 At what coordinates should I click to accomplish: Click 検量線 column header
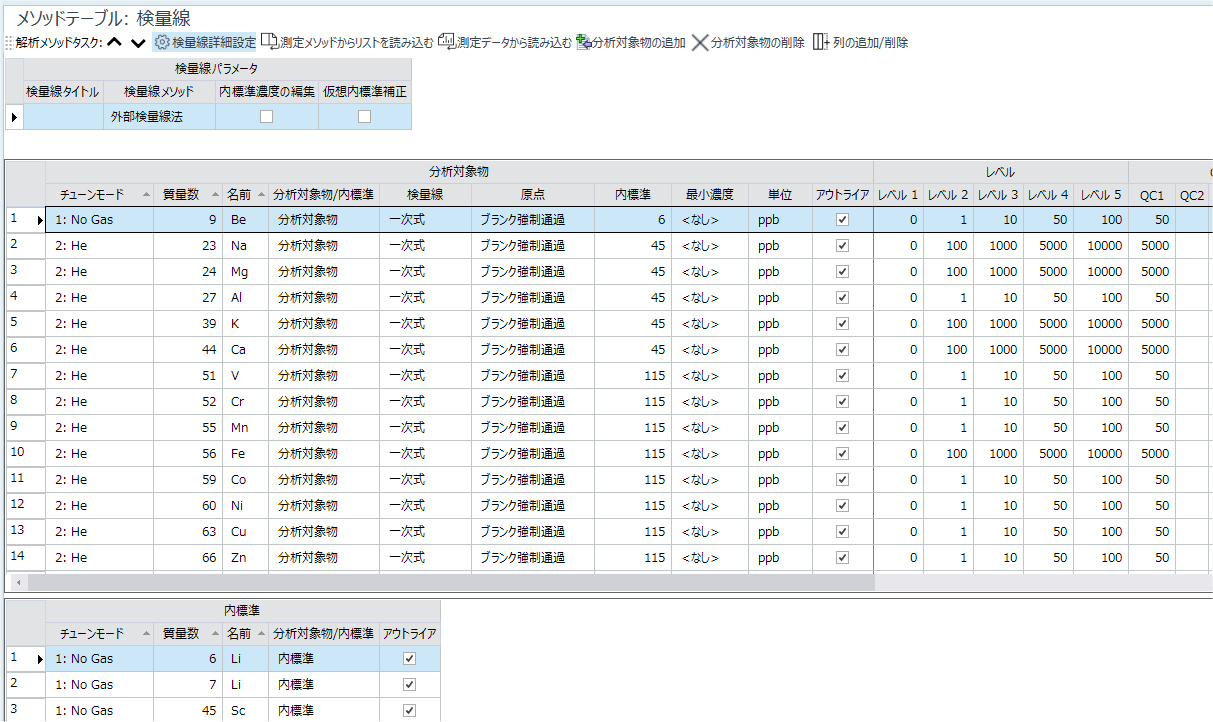tap(425, 194)
